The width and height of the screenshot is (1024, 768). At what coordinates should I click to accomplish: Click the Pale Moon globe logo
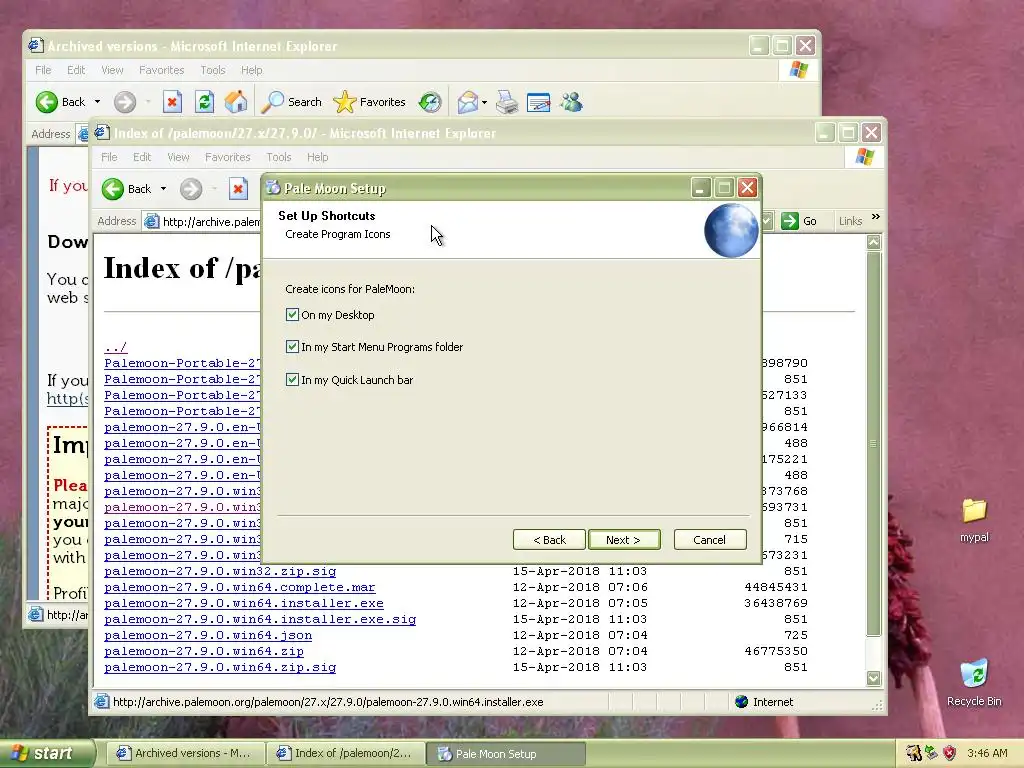click(731, 230)
